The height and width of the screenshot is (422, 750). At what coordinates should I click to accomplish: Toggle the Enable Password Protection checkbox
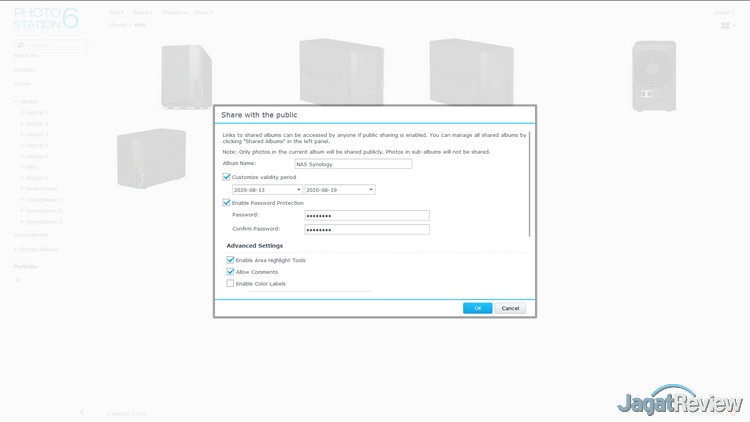coord(226,203)
